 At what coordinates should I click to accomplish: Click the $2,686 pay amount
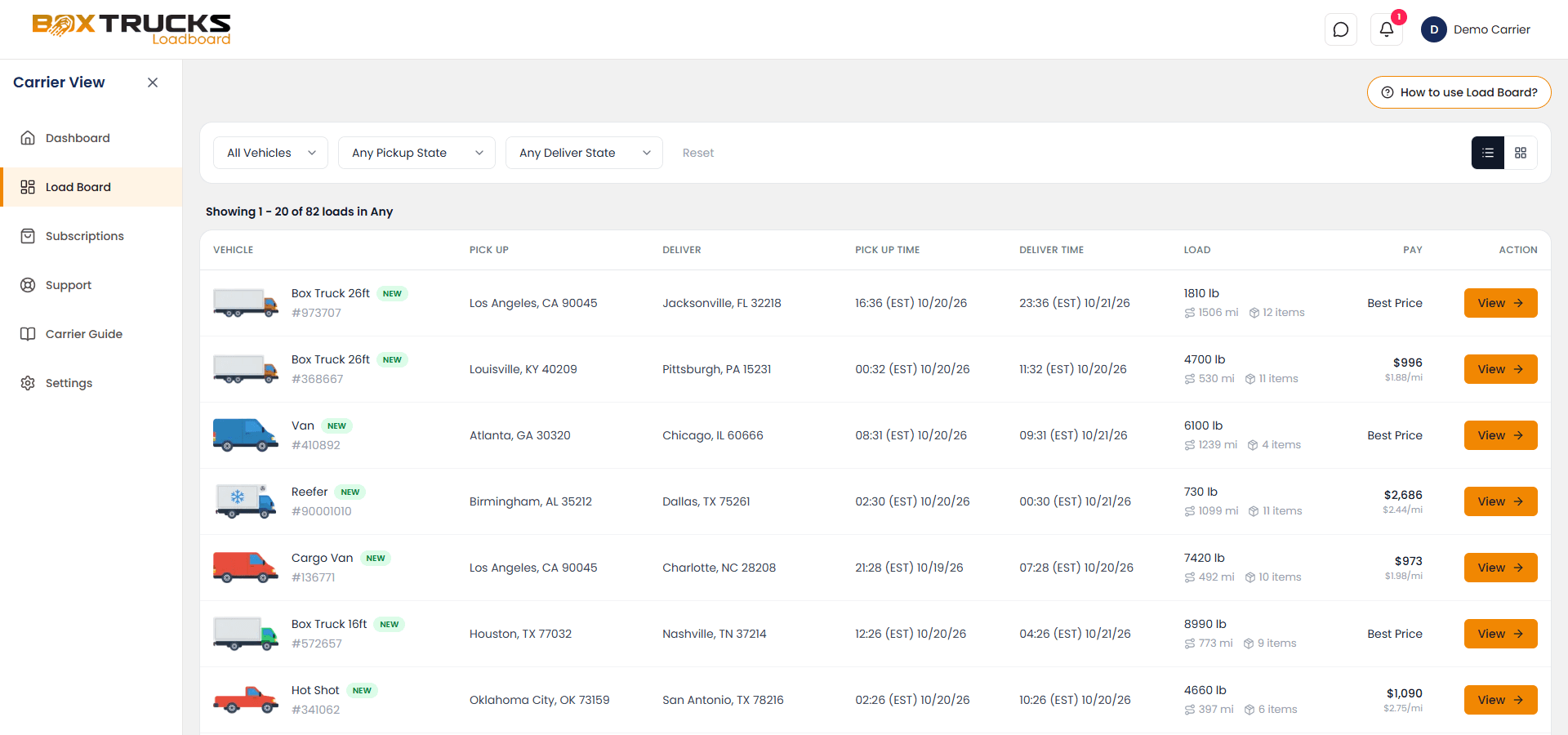[x=1403, y=495]
